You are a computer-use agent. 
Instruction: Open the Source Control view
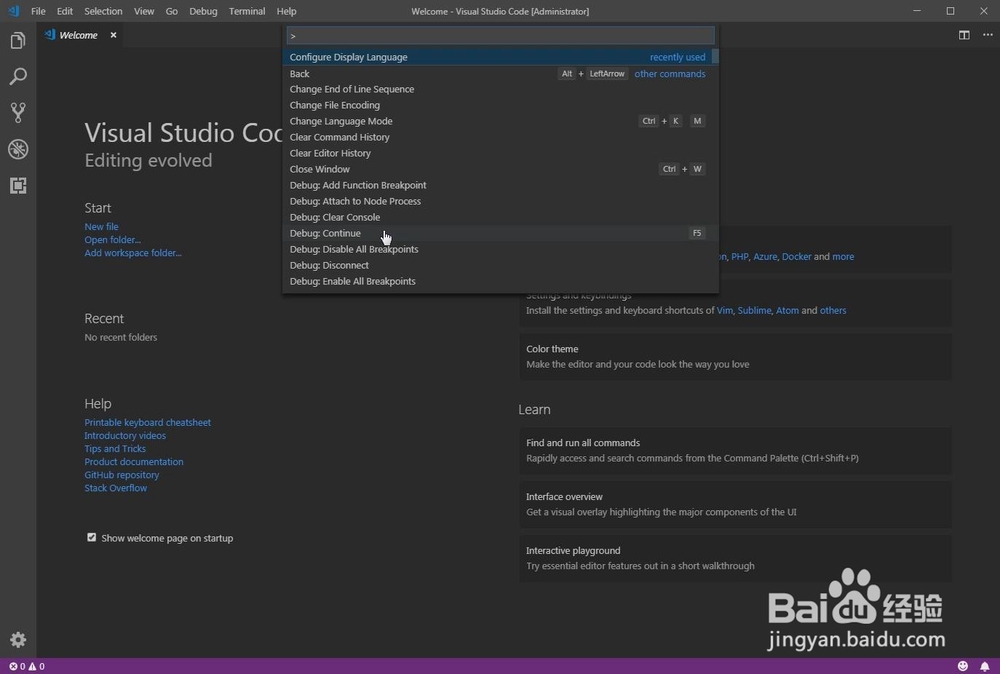18,113
